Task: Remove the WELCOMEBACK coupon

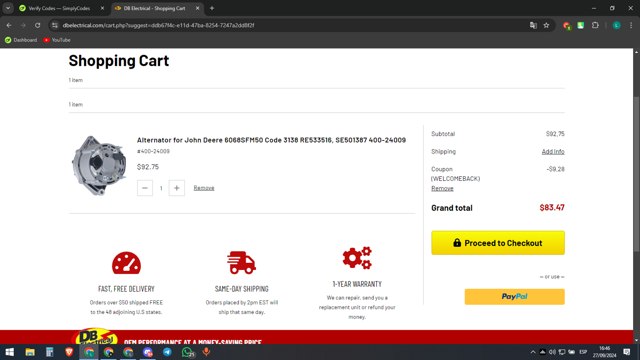Action: [442, 188]
